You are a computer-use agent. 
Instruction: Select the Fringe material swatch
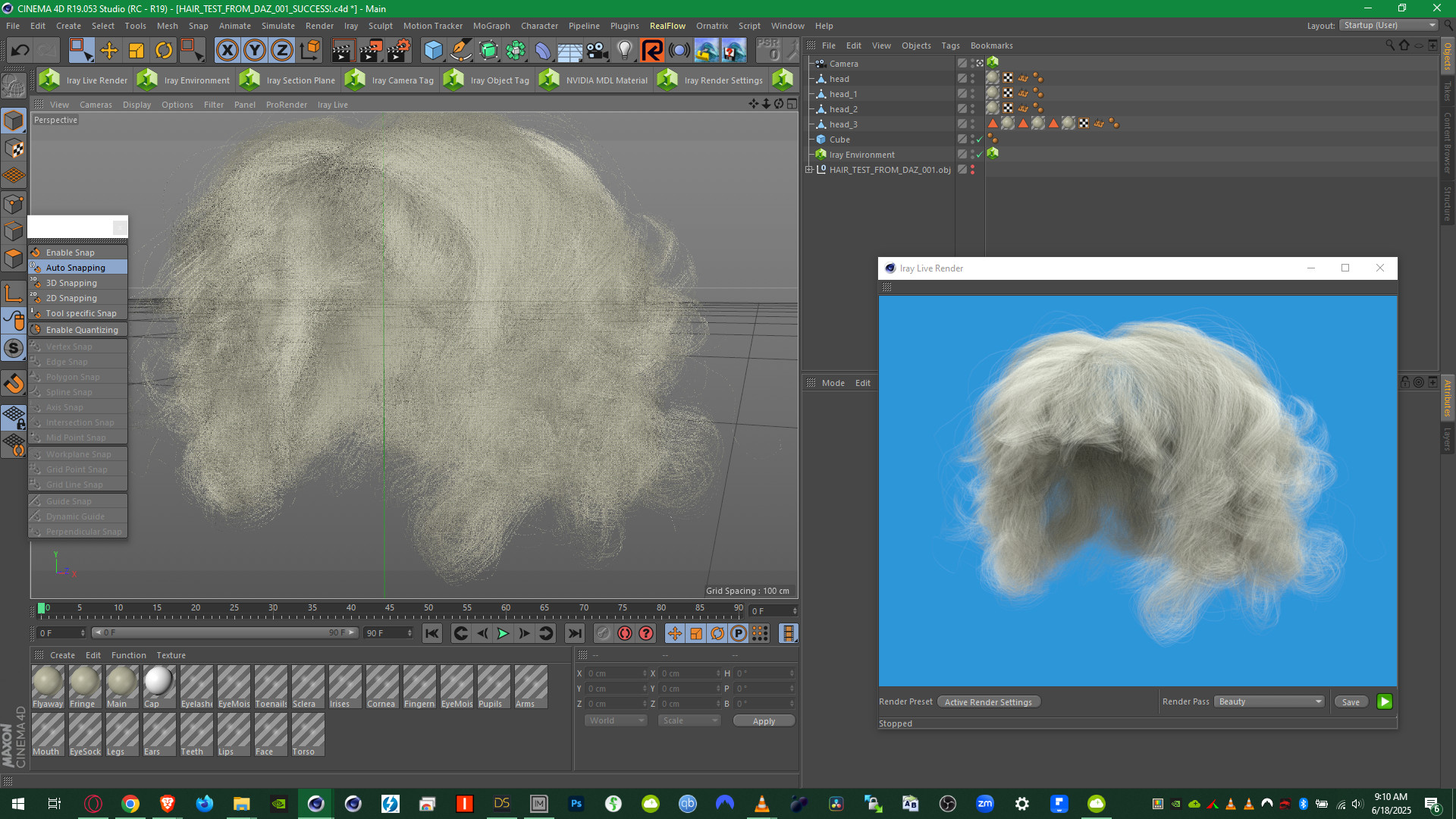coord(85,687)
